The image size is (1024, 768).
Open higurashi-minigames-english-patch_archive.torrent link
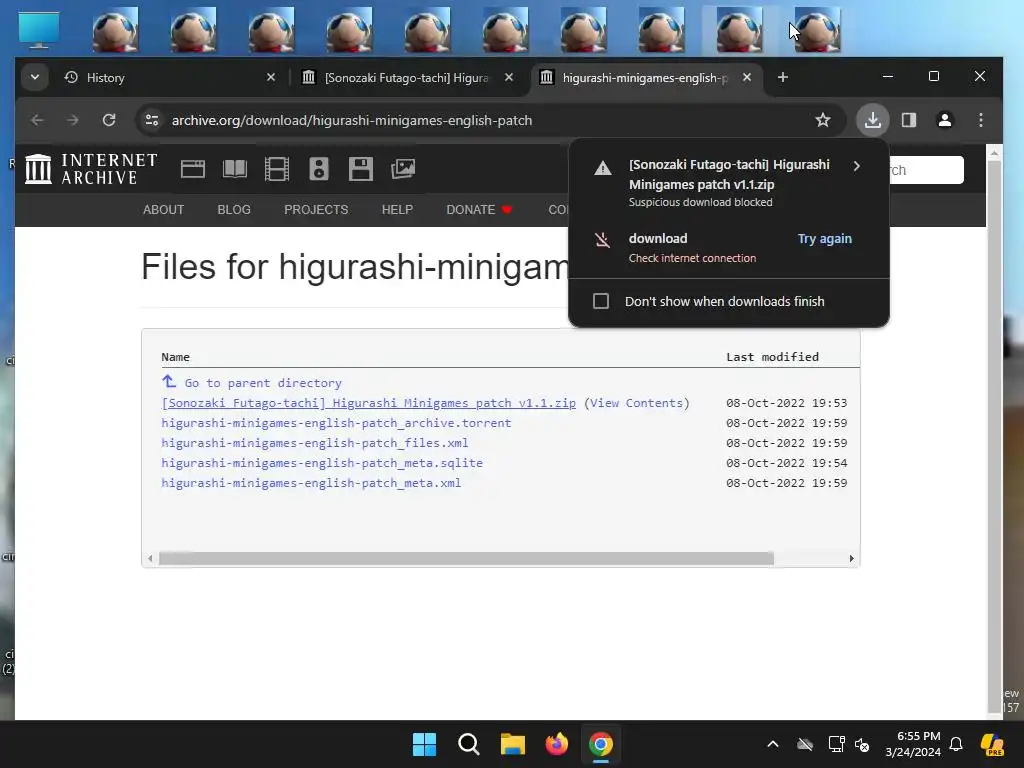click(336, 423)
